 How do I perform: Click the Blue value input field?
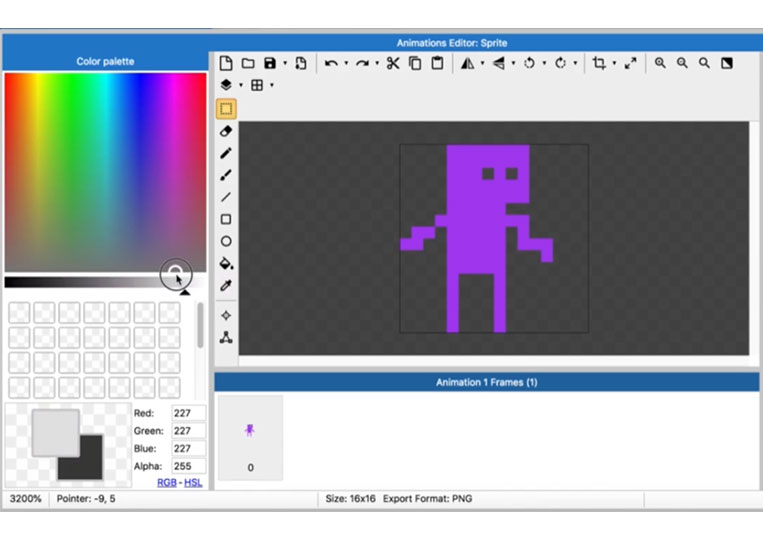(x=189, y=449)
